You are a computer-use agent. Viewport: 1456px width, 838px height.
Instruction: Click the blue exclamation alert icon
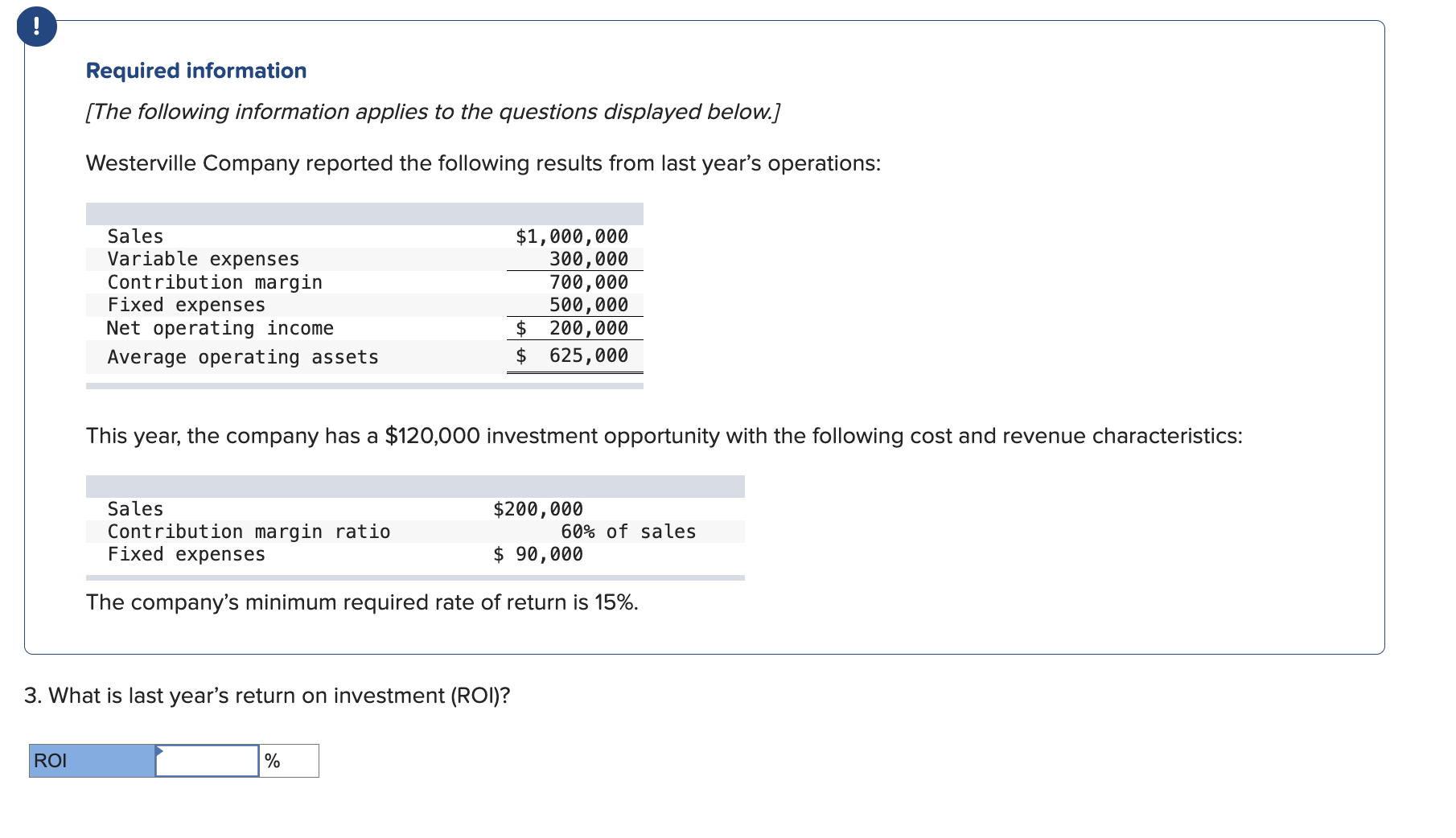click(x=36, y=27)
